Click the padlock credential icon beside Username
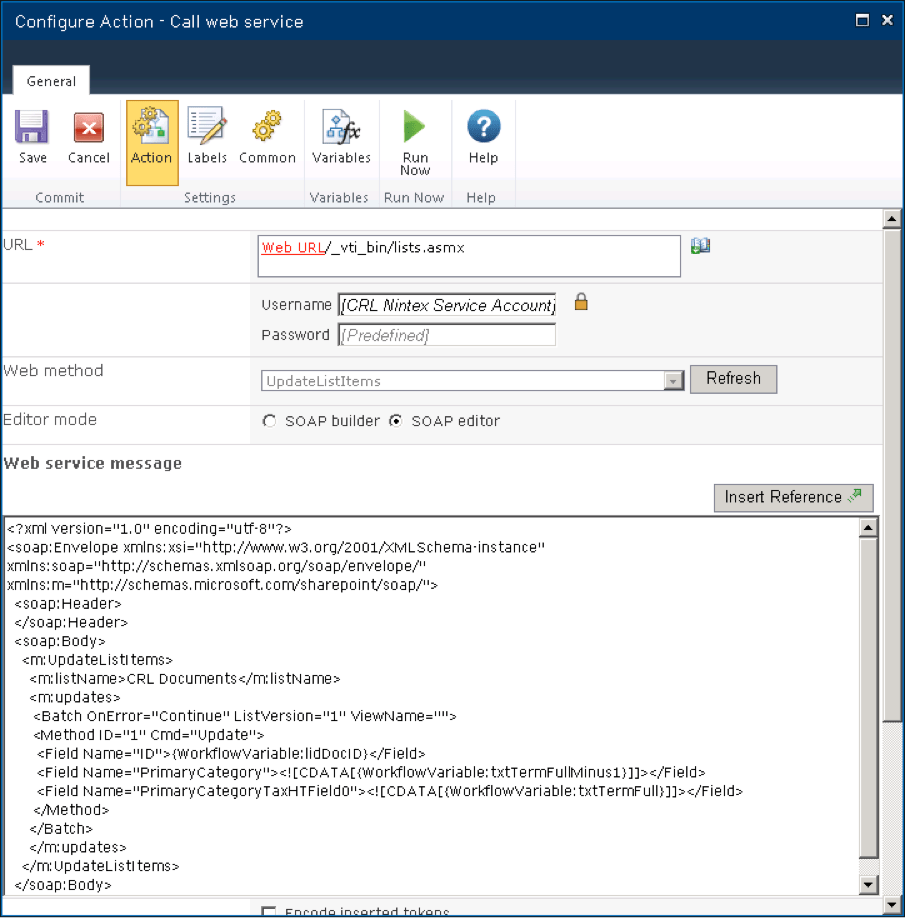The height and width of the screenshot is (918, 905). 581,302
